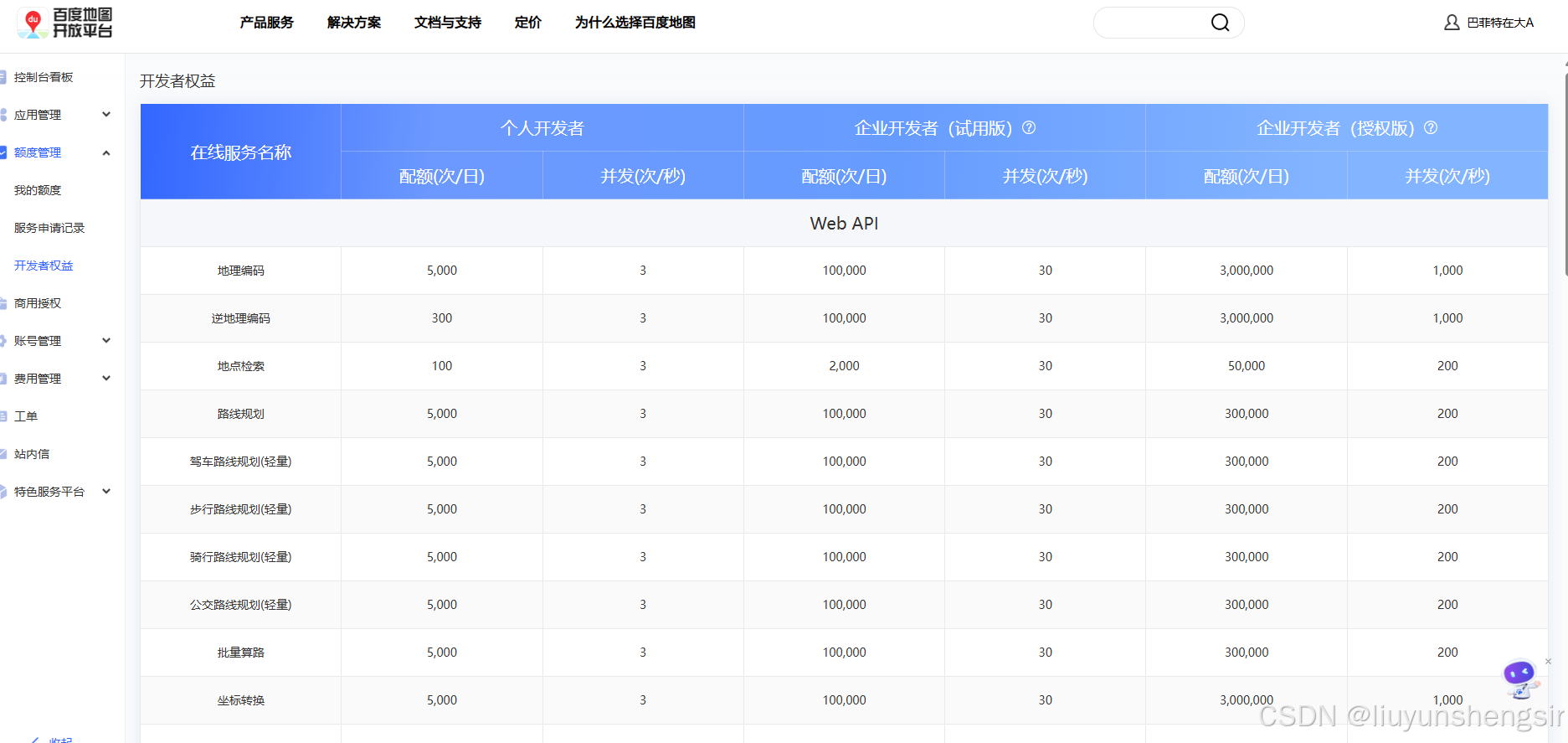Open 我的额度 page
1568x743 pixels.
[38, 190]
